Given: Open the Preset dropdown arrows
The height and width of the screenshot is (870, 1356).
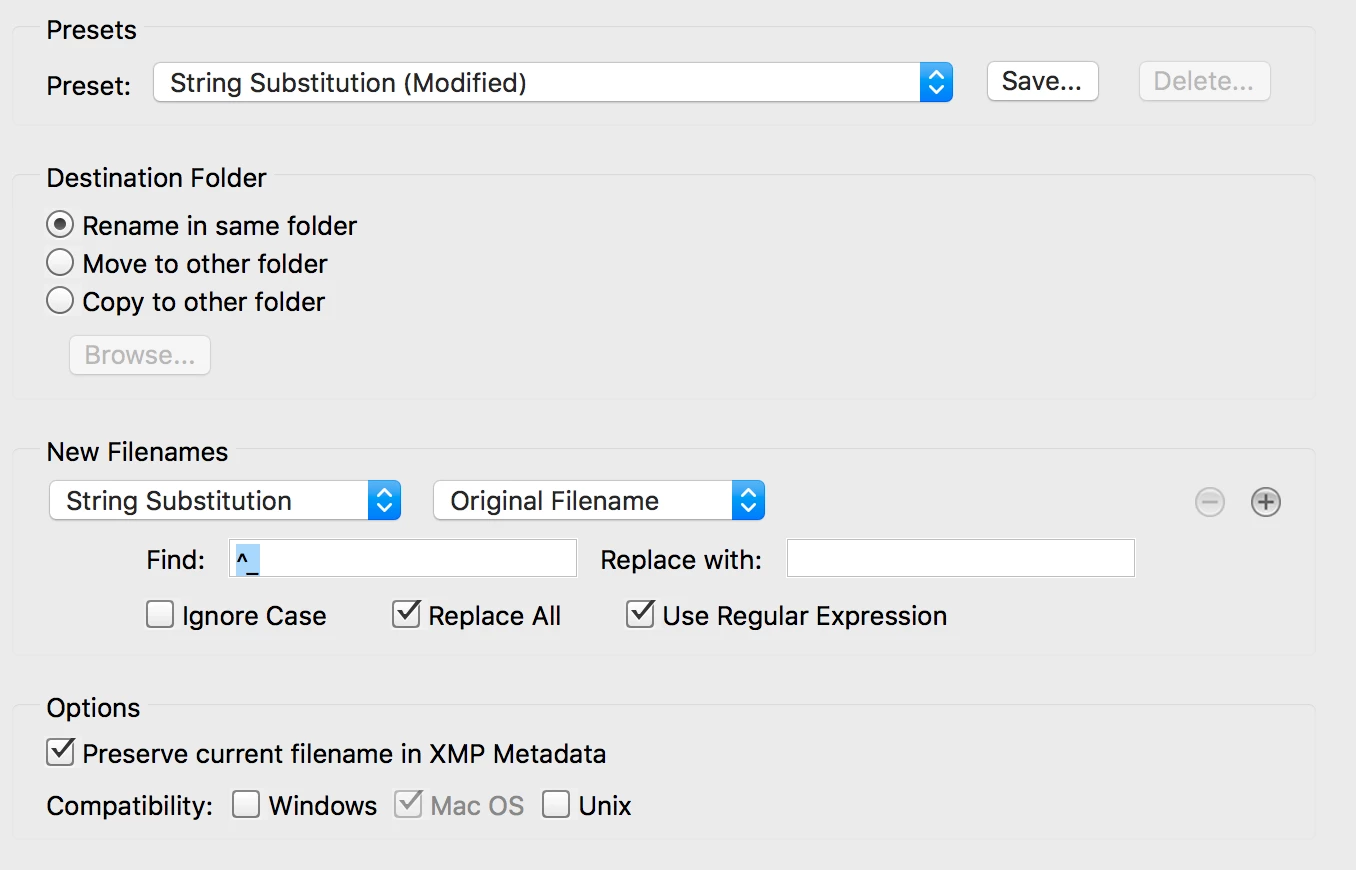Looking at the screenshot, I should tap(936, 82).
